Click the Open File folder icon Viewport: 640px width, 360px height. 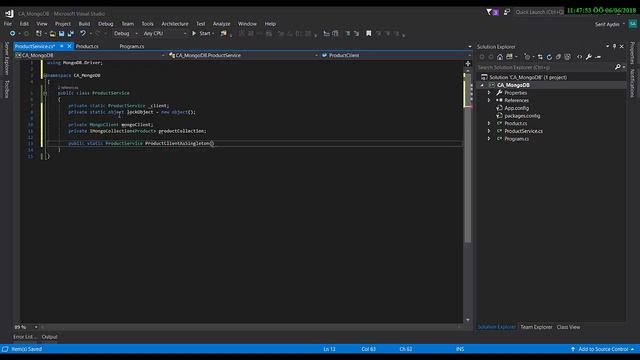coord(52,33)
